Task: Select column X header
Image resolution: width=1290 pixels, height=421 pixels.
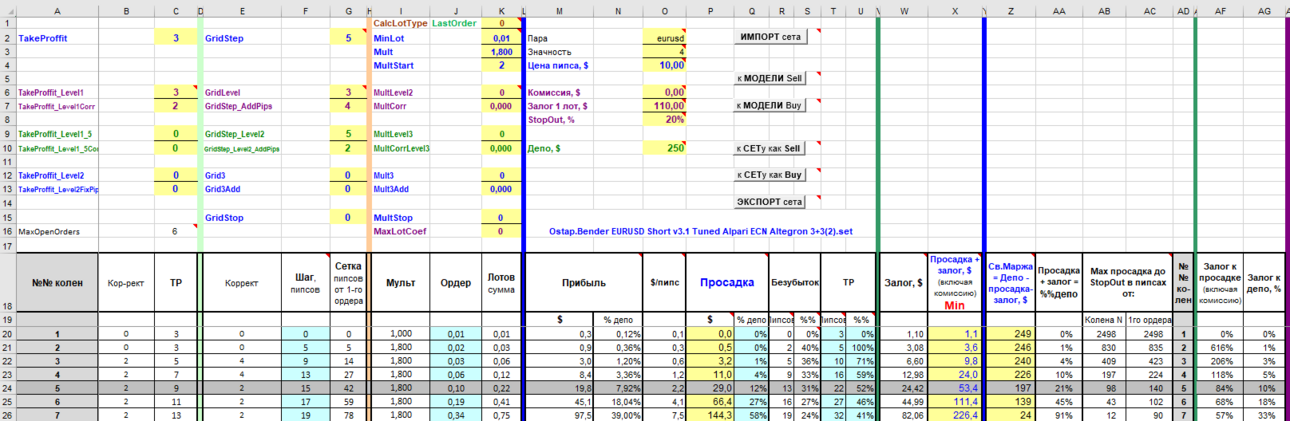Action: coord(955,11)
